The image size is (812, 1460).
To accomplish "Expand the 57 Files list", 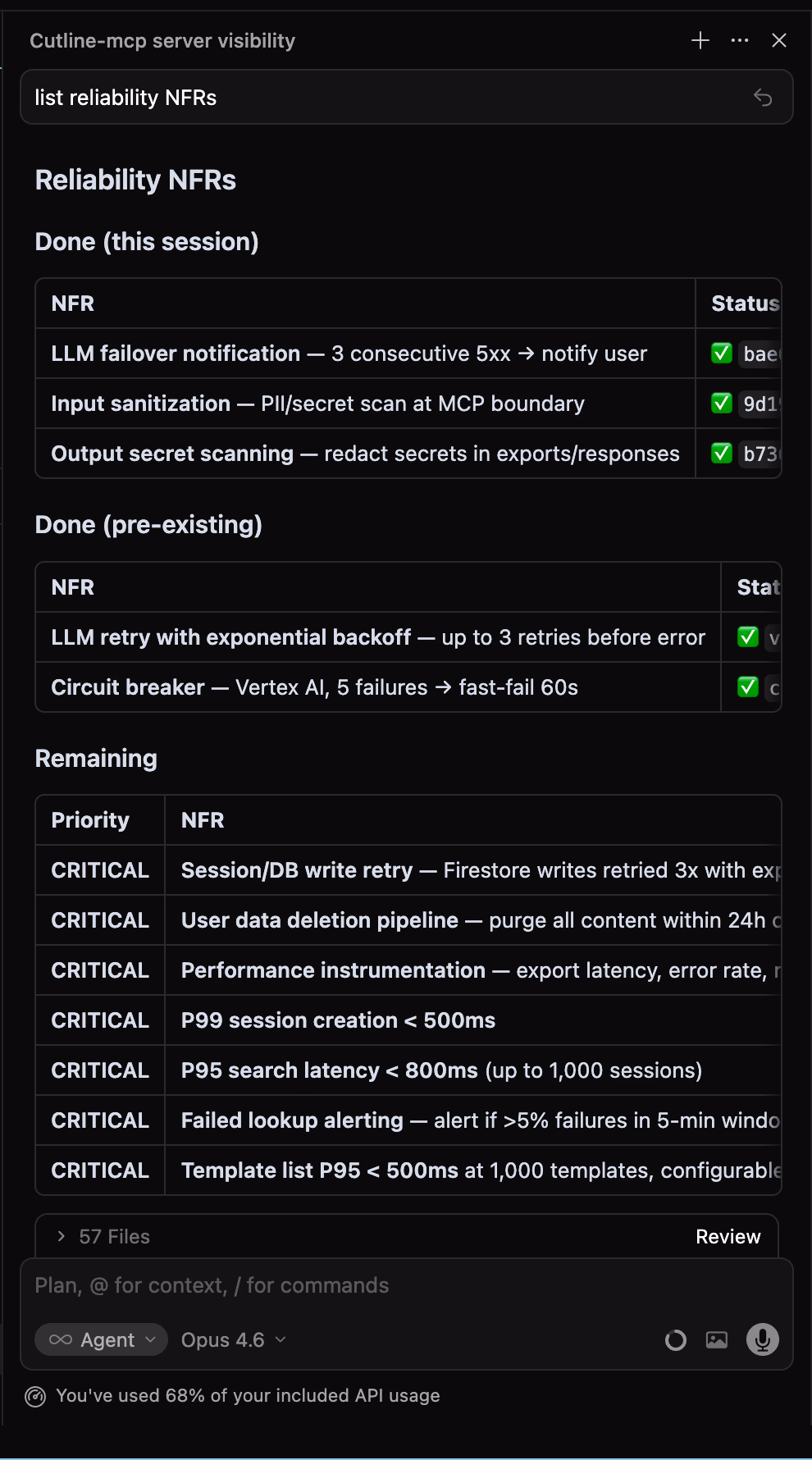I will [62, 1236].
